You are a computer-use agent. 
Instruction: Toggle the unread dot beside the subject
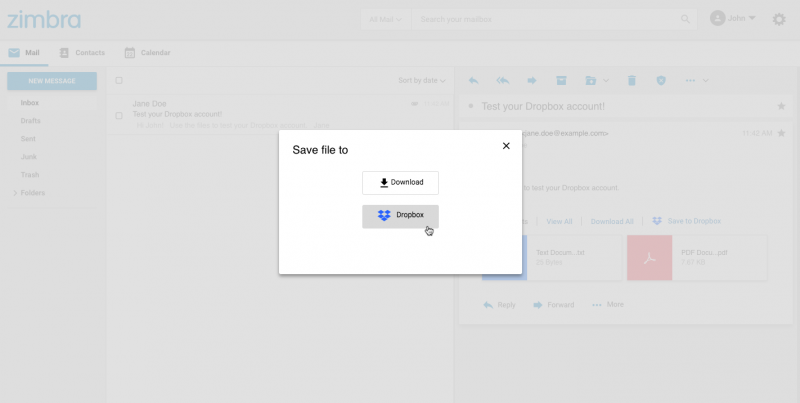471,106
